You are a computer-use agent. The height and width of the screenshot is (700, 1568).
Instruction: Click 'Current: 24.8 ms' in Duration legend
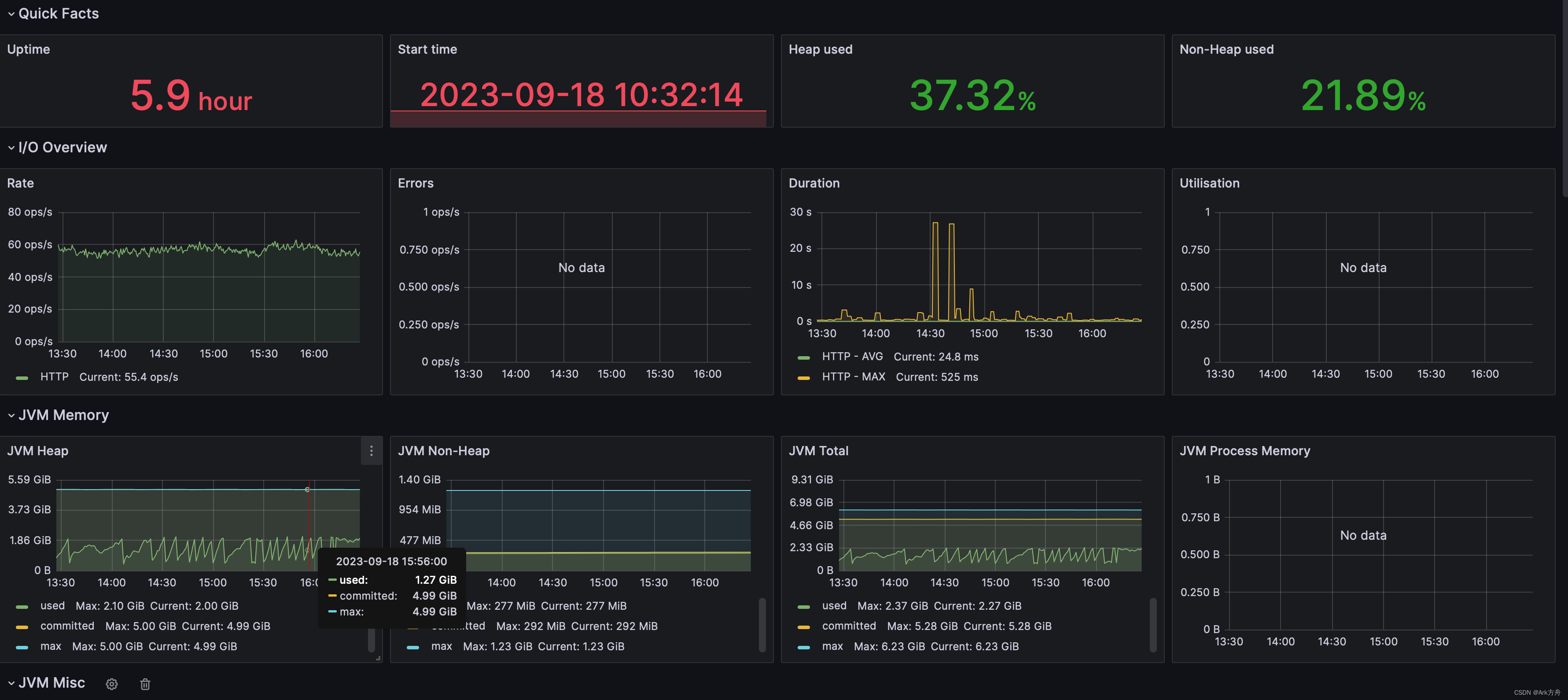(936, 357)
